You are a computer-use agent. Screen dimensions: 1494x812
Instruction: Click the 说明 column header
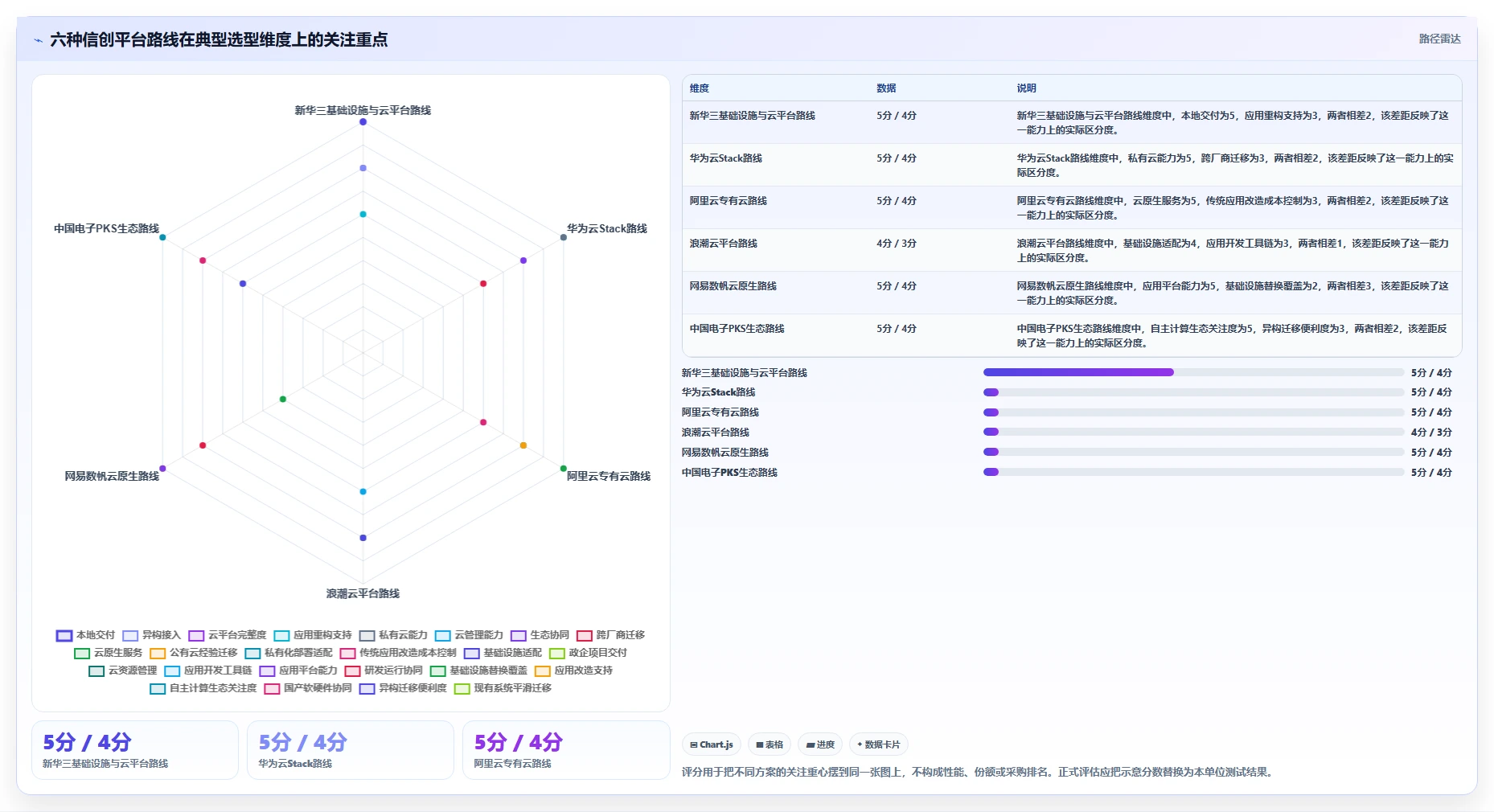1026,88
